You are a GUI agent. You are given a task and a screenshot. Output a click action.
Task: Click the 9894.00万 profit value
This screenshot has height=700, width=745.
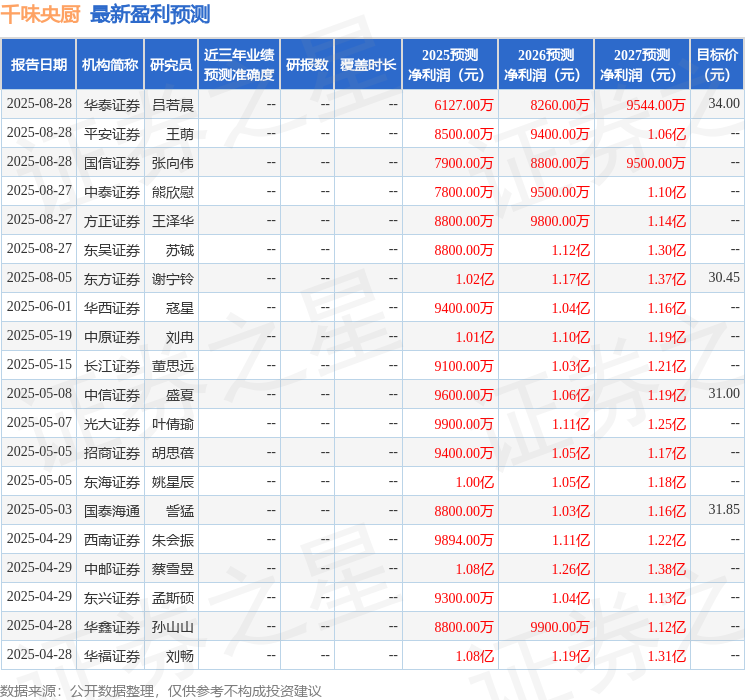(x=464, y=540)
